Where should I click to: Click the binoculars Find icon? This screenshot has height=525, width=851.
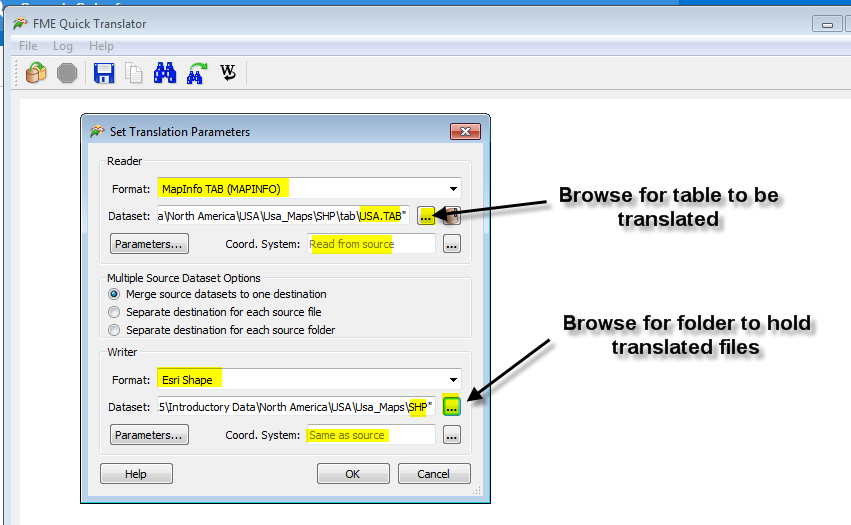[165, 72]
